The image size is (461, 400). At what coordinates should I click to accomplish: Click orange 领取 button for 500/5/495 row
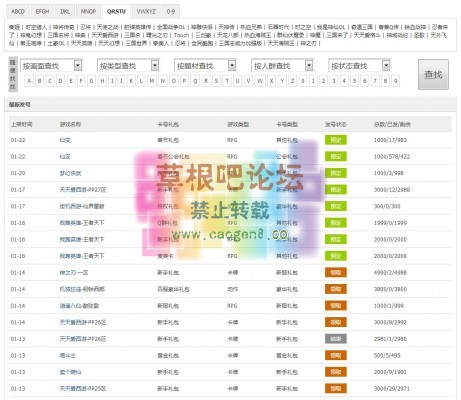336,356
